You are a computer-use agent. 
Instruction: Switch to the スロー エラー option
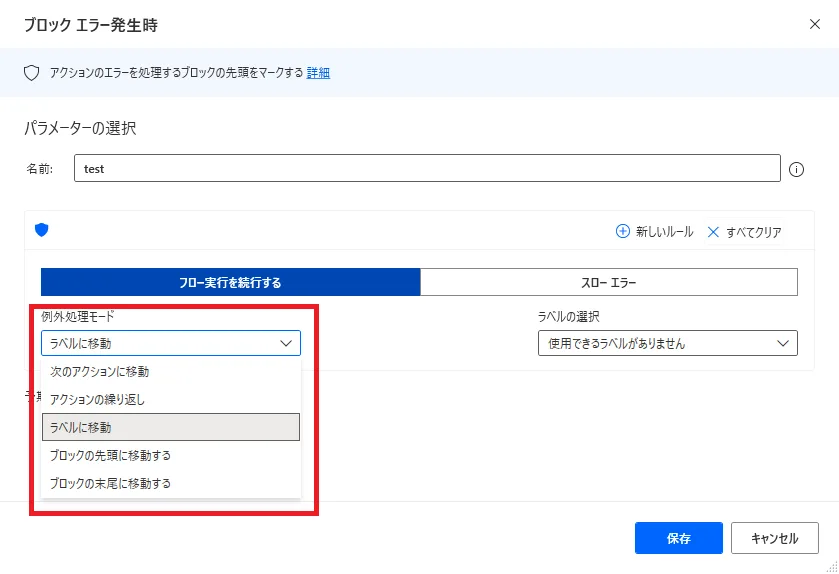point(608,282)
